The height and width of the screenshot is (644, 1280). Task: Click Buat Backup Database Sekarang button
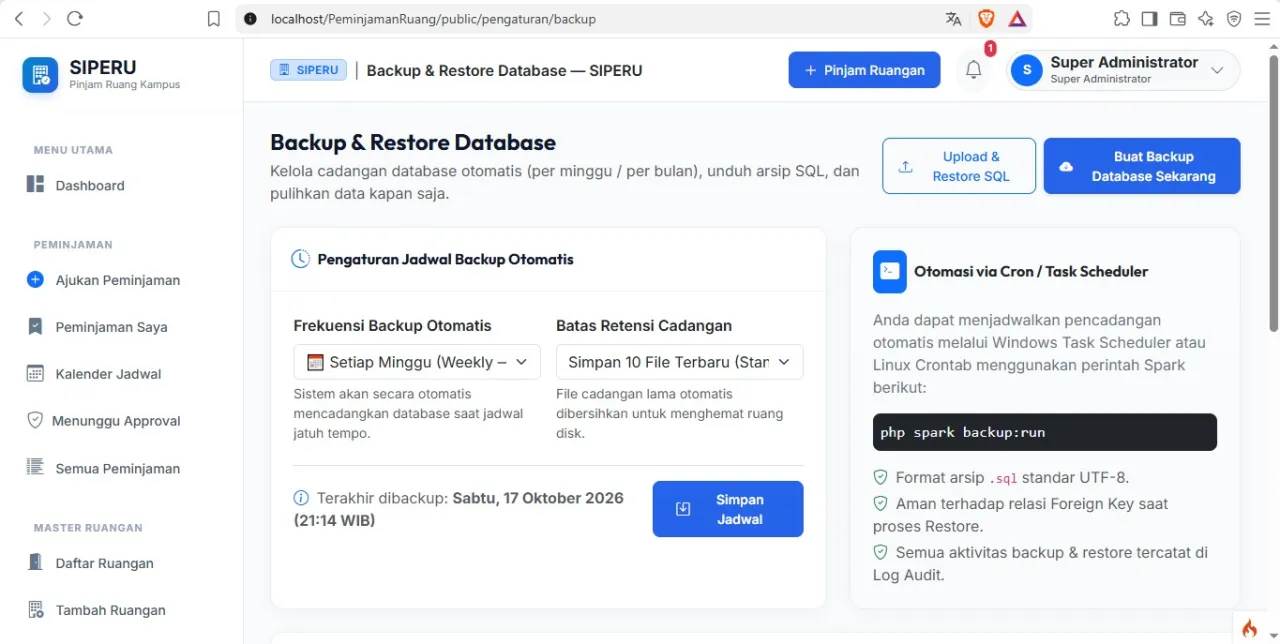(x=1142, y=166)
